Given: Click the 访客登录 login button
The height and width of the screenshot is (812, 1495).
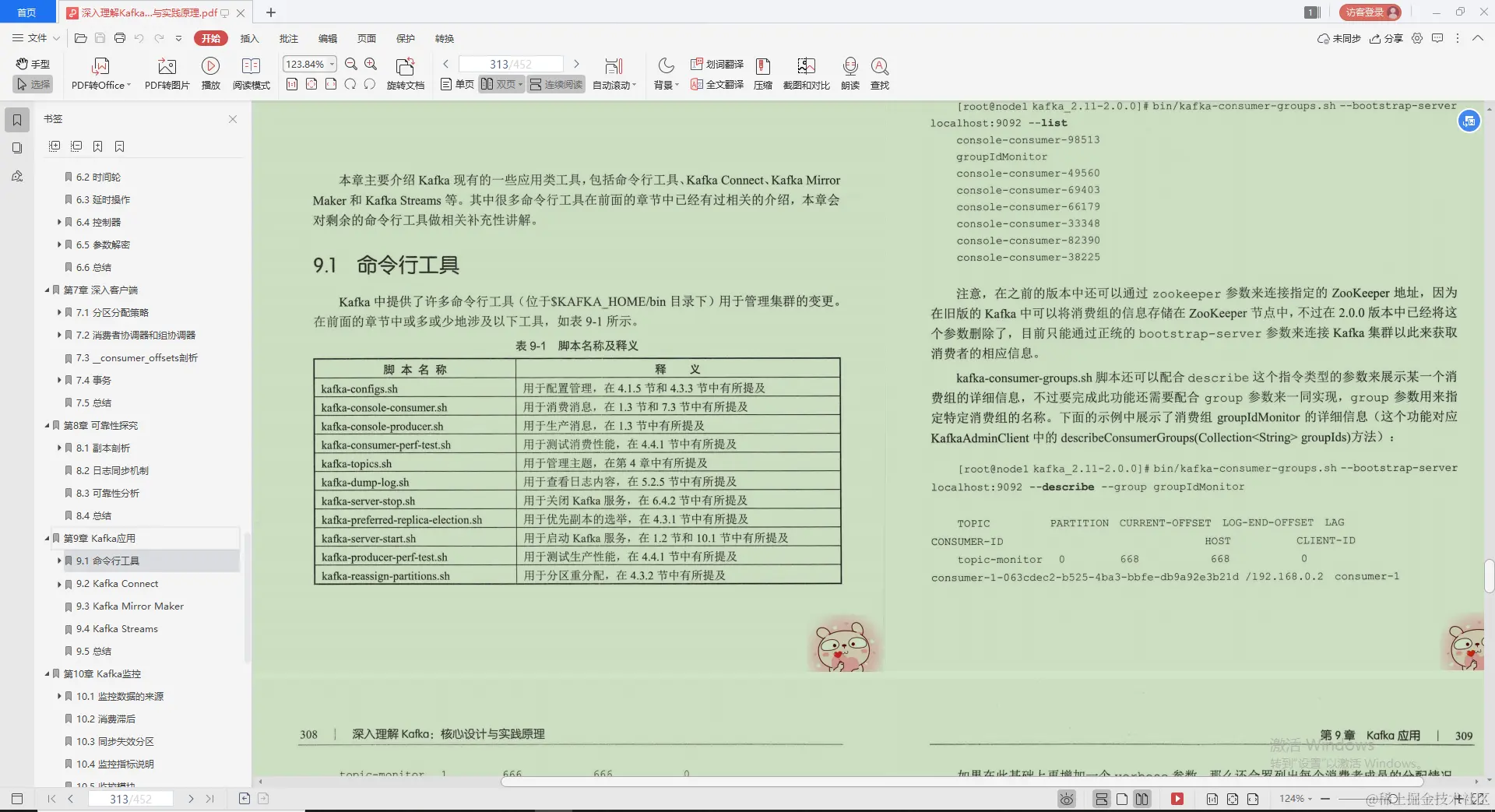Looking at the screenshot, I should (x=1368, y=12).
